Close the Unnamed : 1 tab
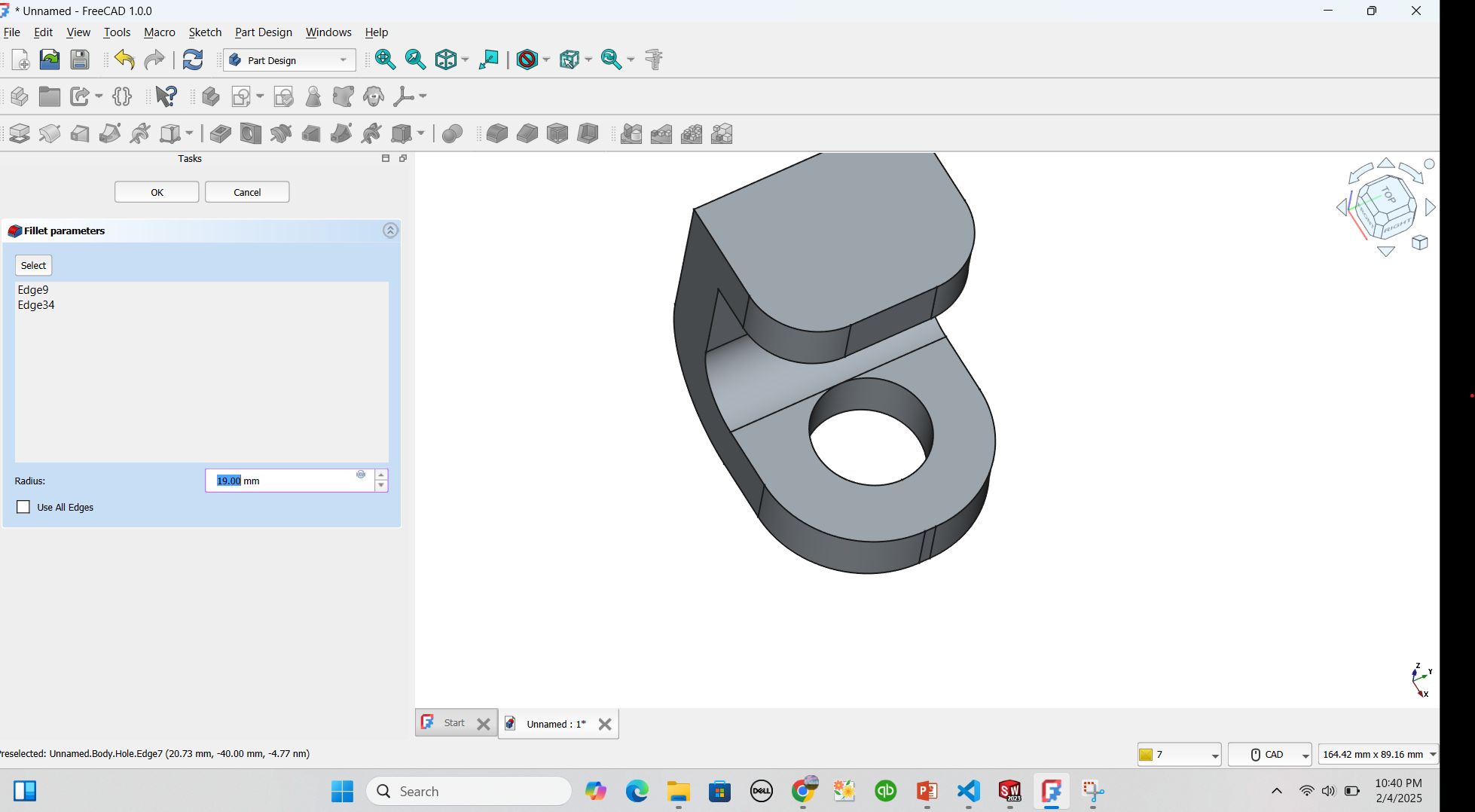Viewport: 1475px width, 812px height. pyautogui.click(x=604, y=724)
